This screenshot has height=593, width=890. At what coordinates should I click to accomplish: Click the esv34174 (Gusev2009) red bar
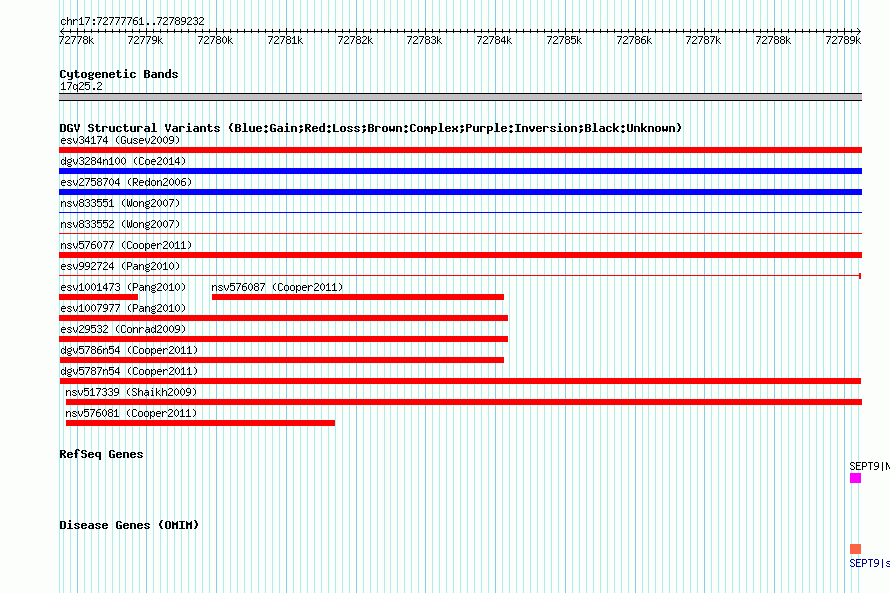(x=460, y=150)
